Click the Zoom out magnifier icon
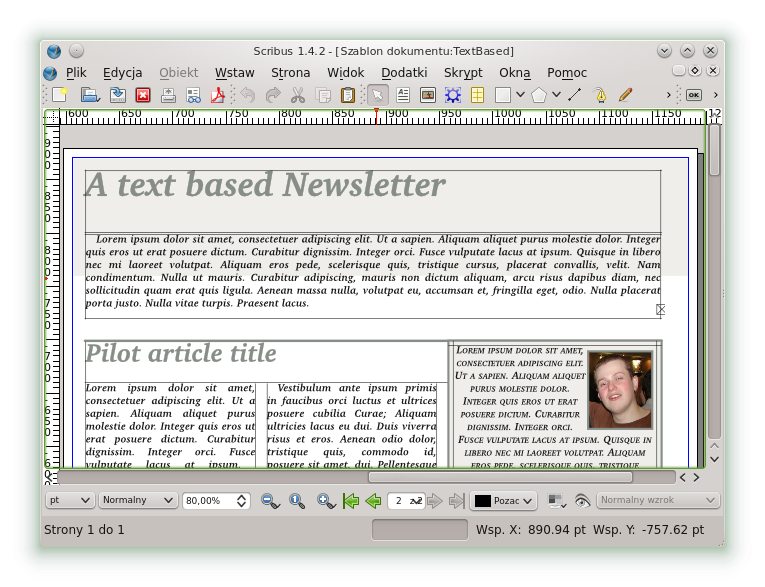 [x=268, y=500]
